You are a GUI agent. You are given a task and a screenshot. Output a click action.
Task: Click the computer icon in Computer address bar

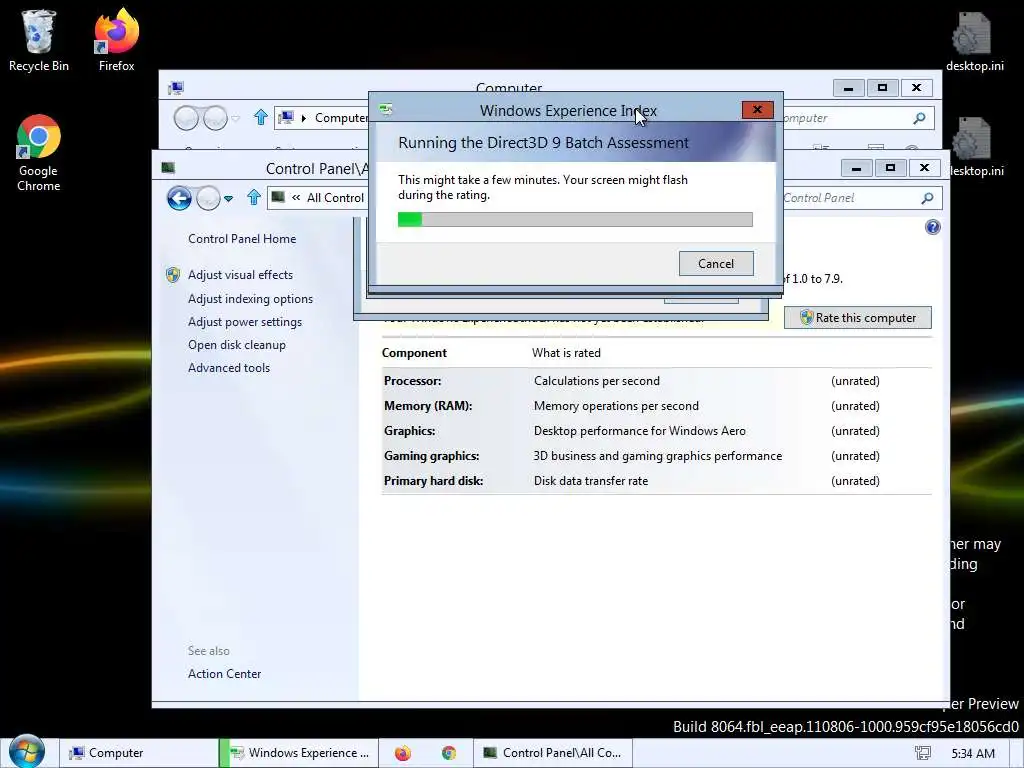pyautogui.click(x=286, y=118)
